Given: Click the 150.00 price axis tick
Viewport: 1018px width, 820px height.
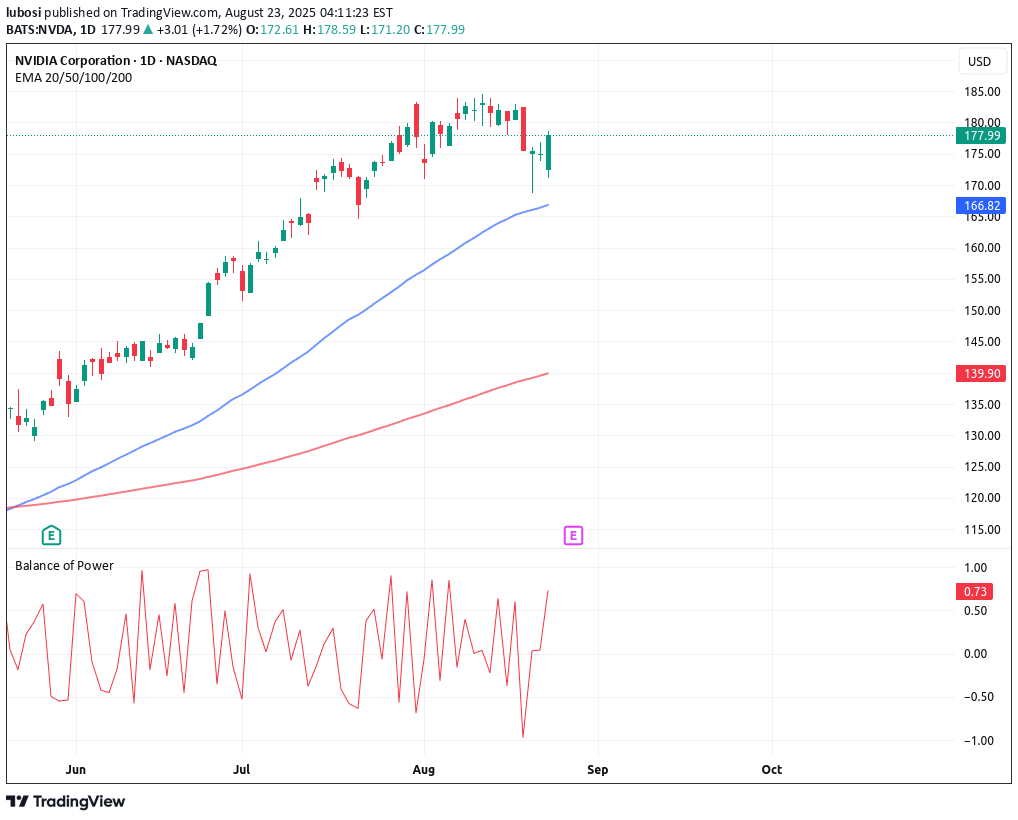Looking at the screenshot, I should click(982, 310).
